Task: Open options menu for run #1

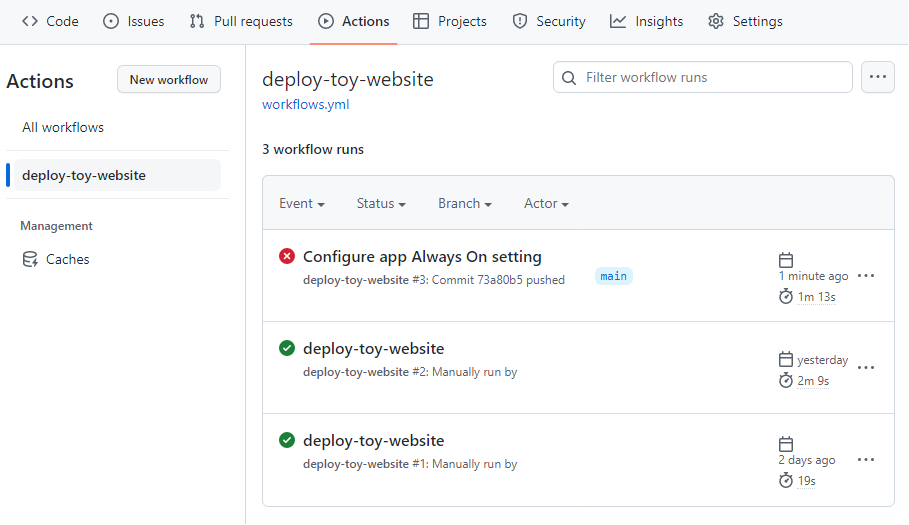Action: tap(866, 460)
